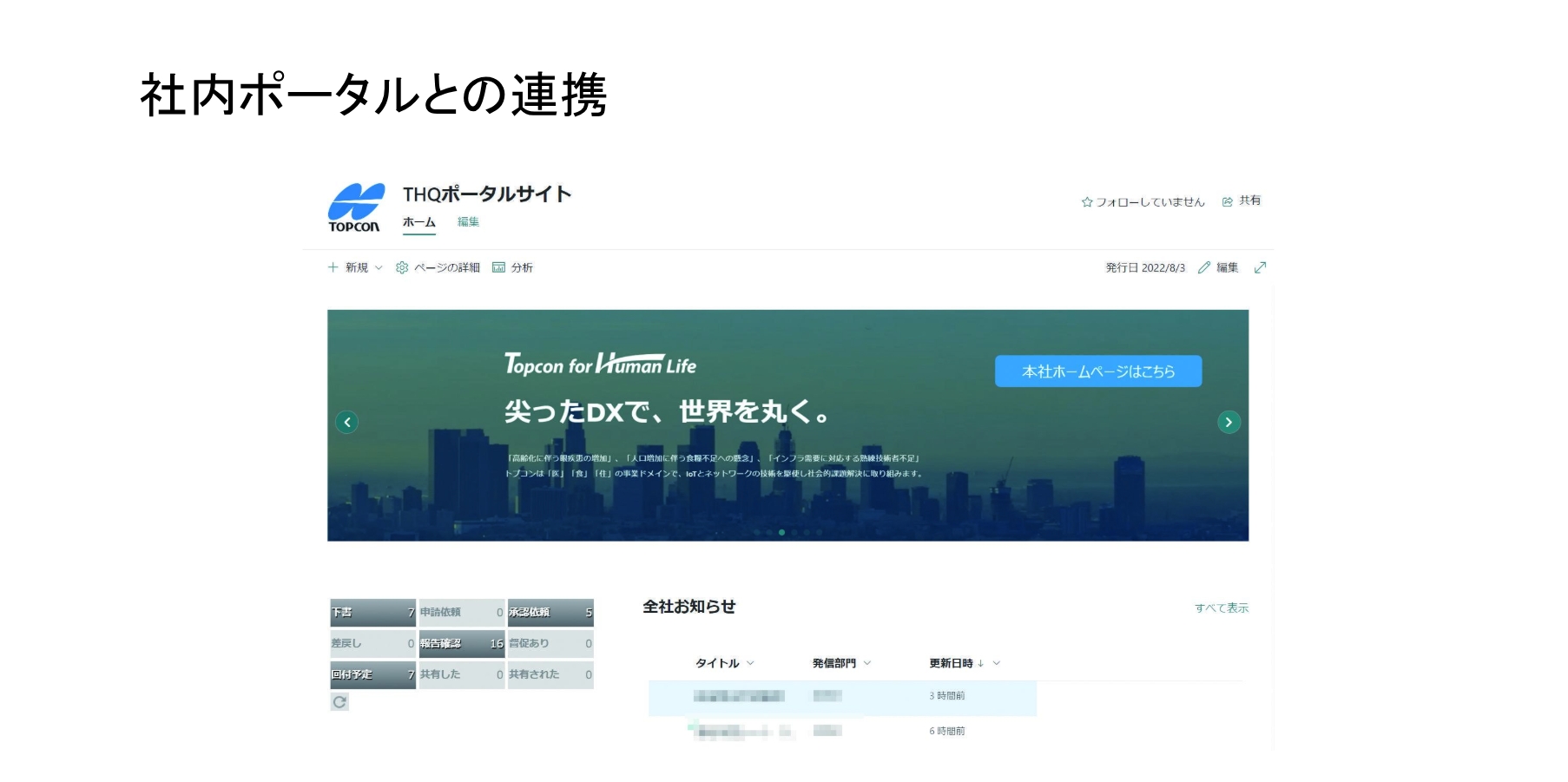Open the 発信部門 column dropdown
1568x782 pixels.
click(866, 663)
